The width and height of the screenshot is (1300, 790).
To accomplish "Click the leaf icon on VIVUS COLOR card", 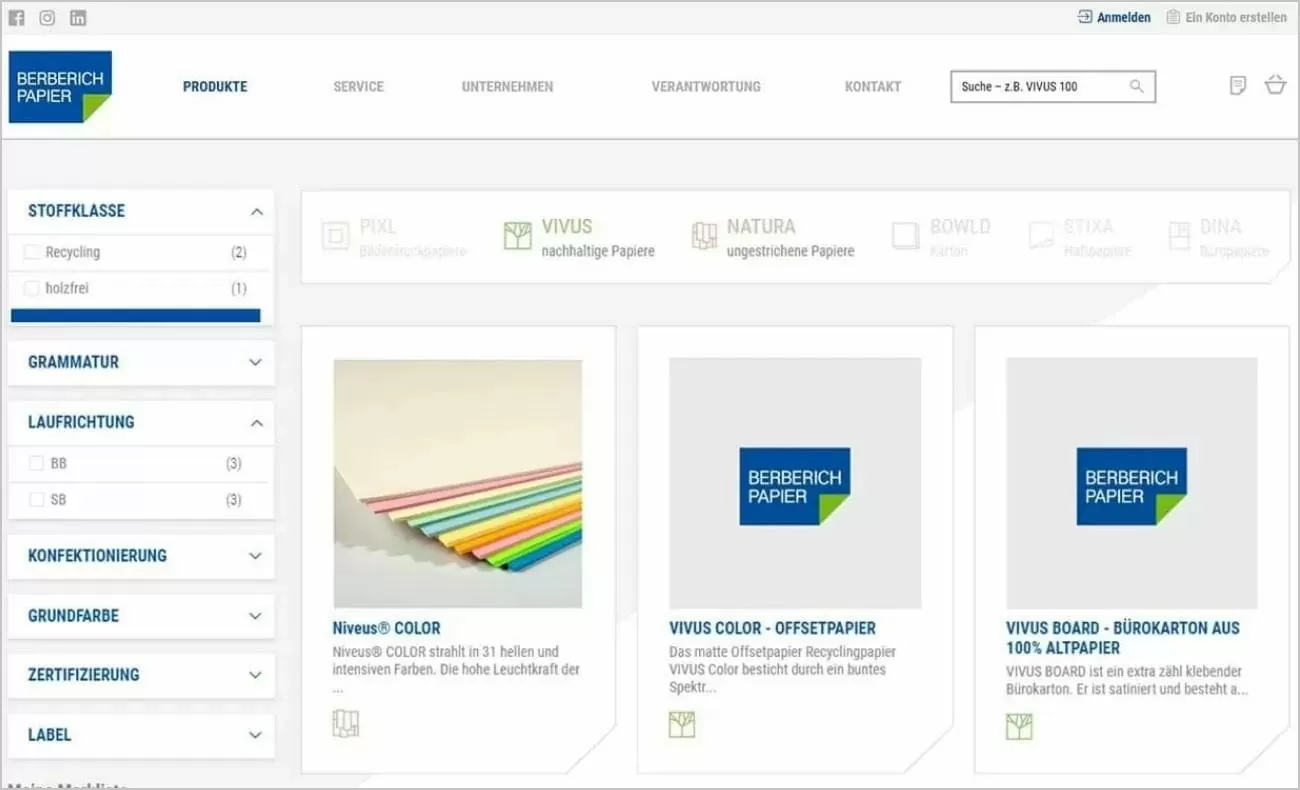I will click(684, 722).
